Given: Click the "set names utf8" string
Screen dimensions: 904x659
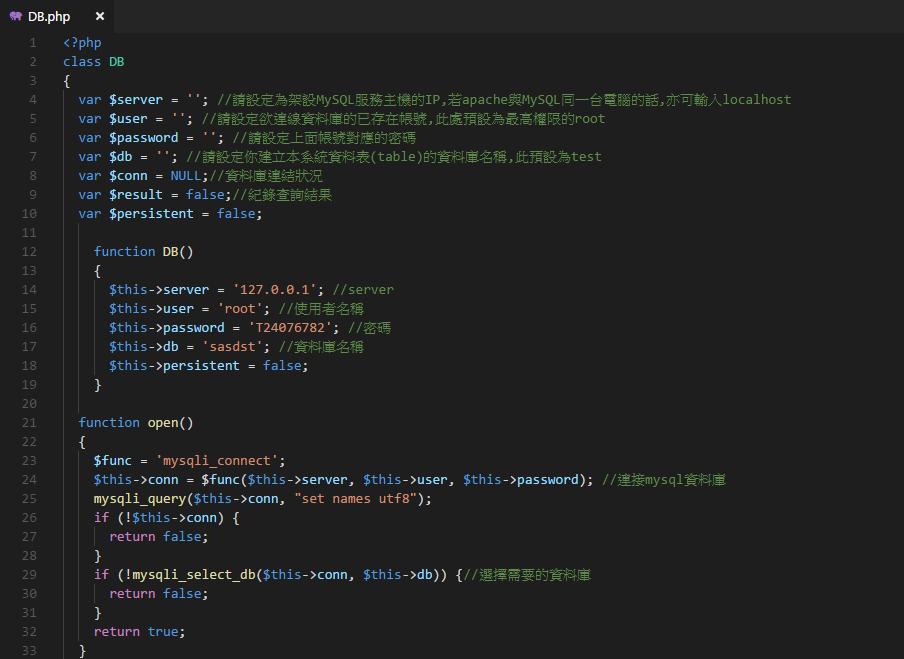Looking at the screenshot, I should pyautogui.click(x=355, y=499).
